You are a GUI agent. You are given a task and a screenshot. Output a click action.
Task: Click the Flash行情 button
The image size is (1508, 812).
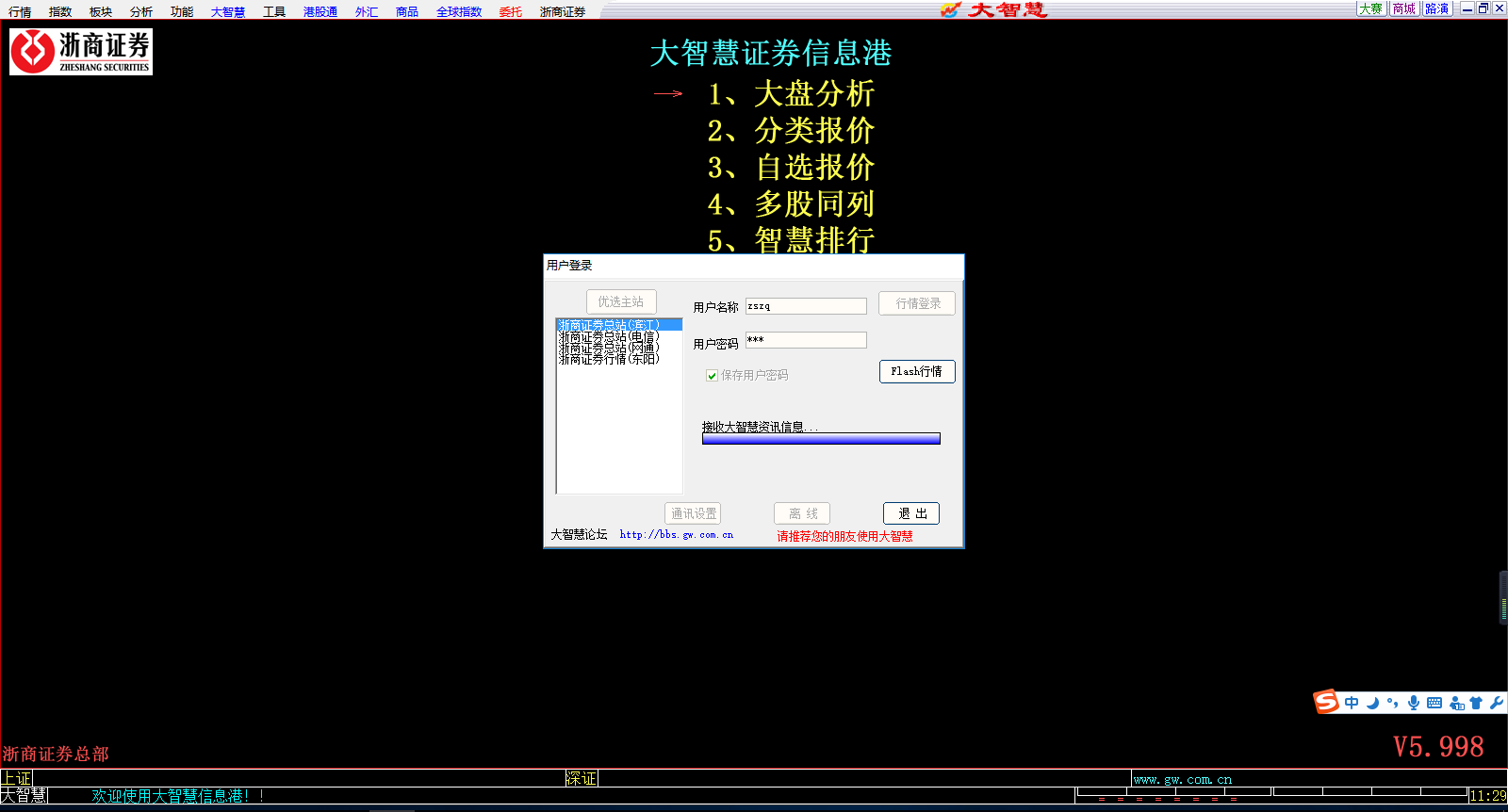[x=917, y=371]
